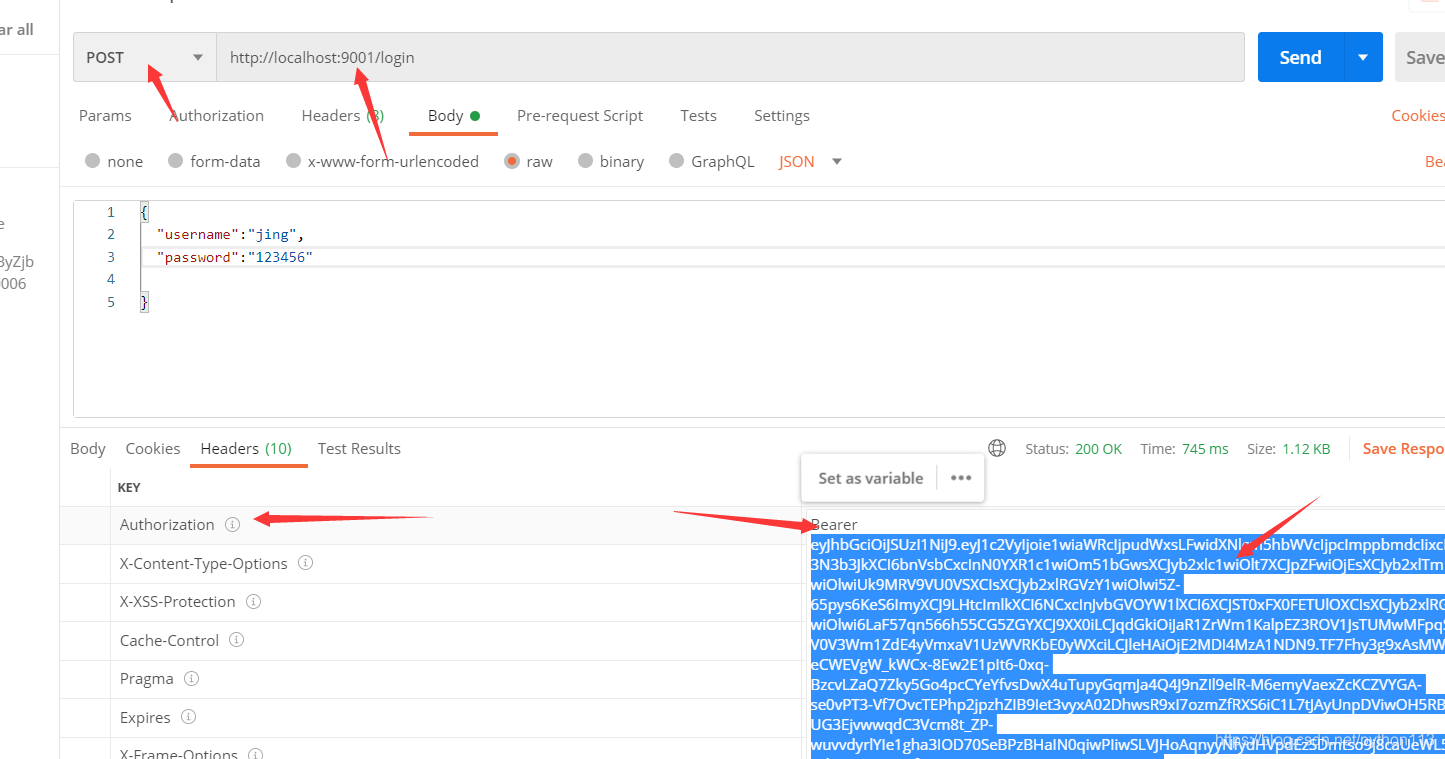Click Save Response
The image size is (1445, 759).
(1403, 449)
